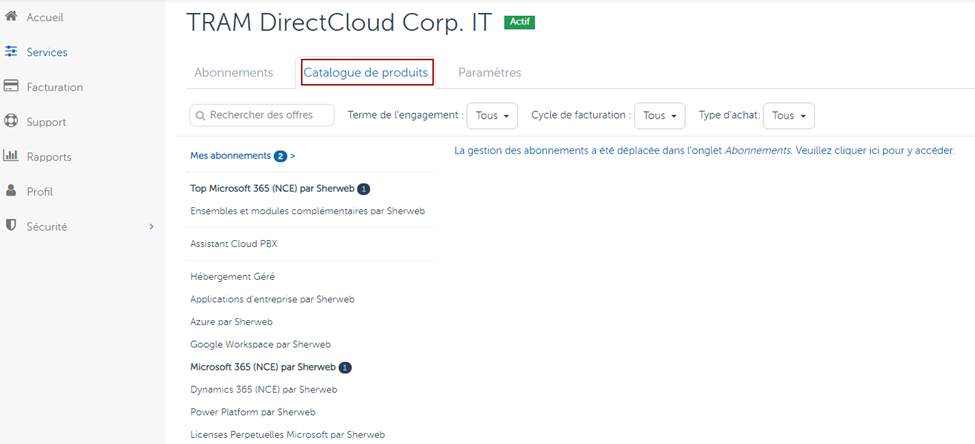Click the Sécurité shield icon
975x444 pixels.
11,226
